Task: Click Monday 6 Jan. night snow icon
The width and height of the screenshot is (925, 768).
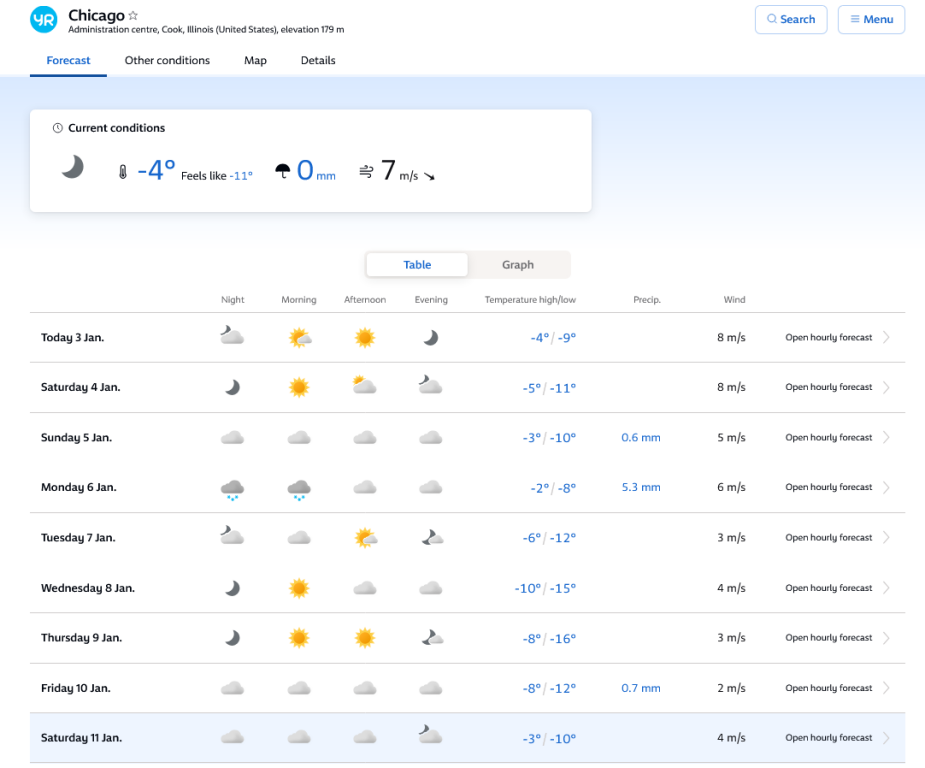Action: (232, 489)
